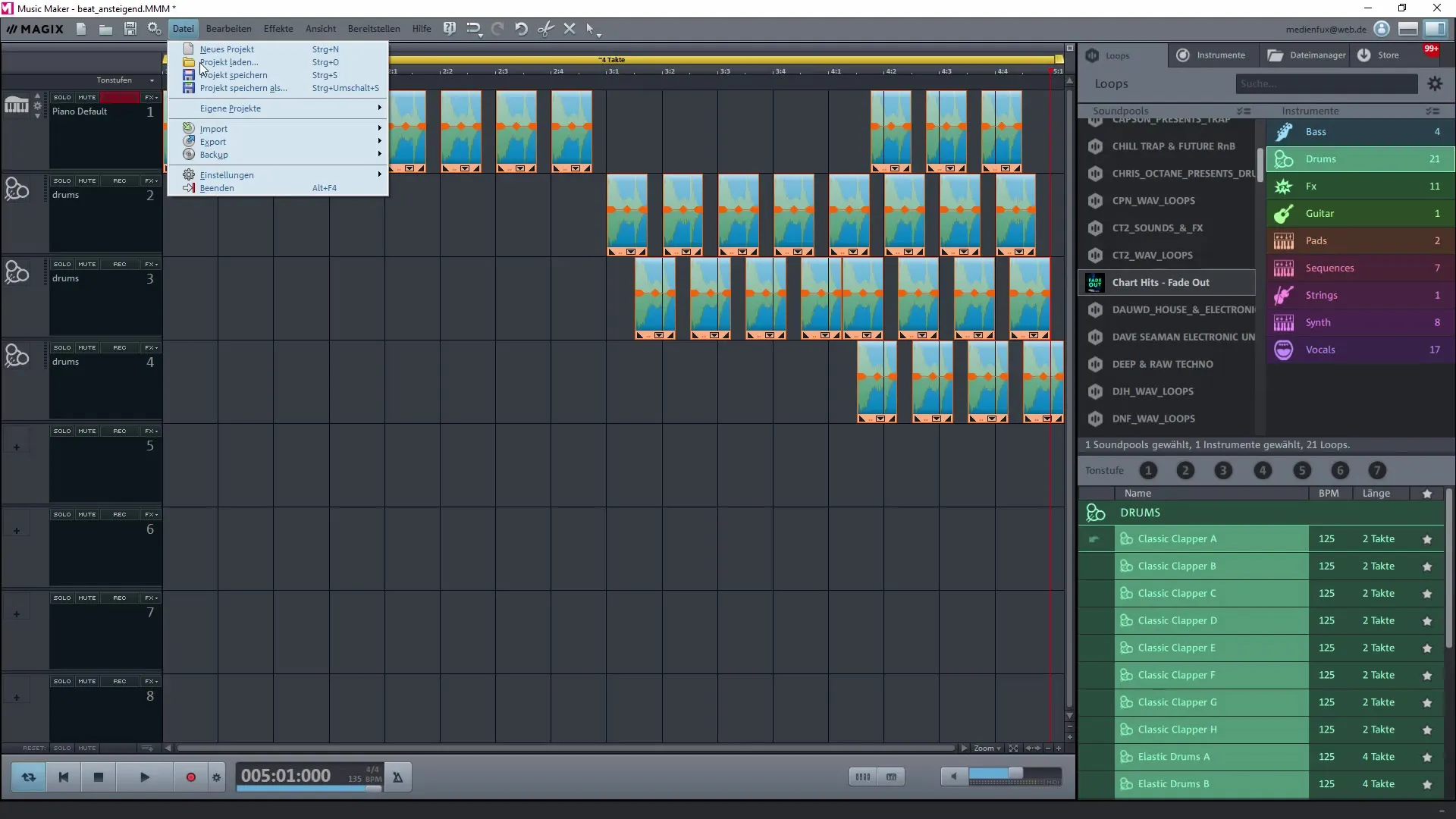
Task: Click the new project icon in toolbar
Action: tap(81, 29)
